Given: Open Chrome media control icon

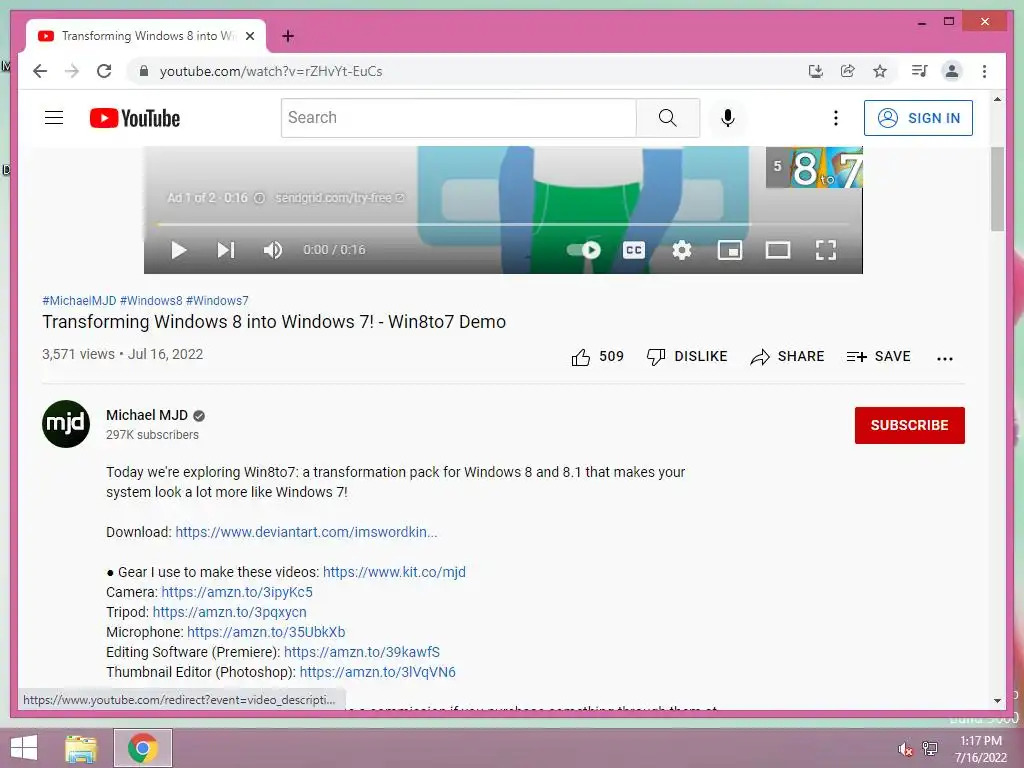Looking at the screenshot, I should pyautogui.click(x=920, y=71).
